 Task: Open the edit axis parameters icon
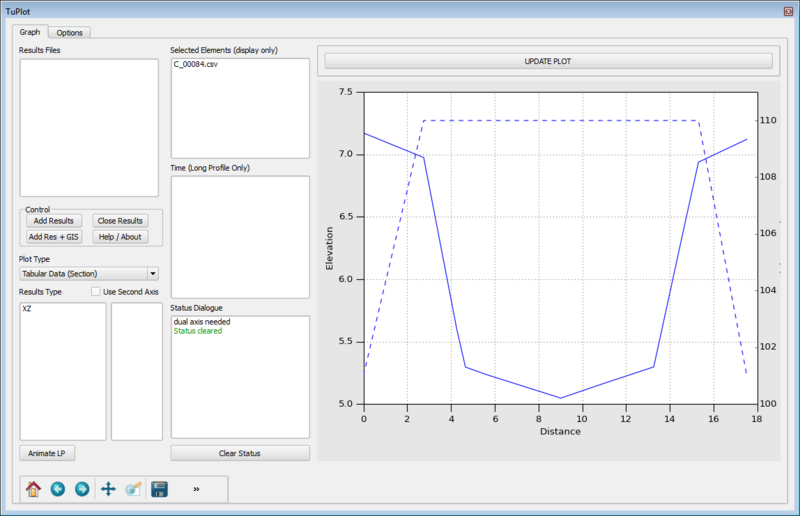click(x=133, y=489)
